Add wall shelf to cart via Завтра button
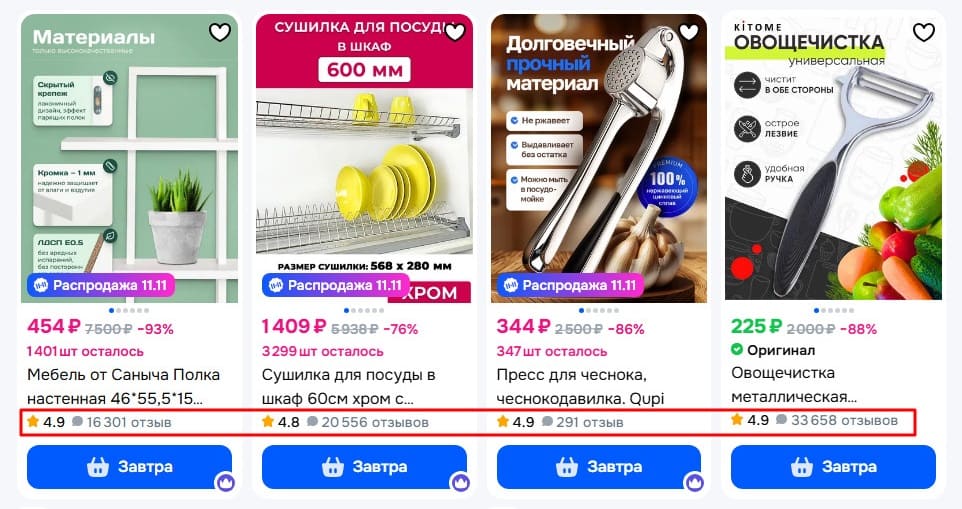Screen dimensions: 962x509 click(x=129, y=467)
